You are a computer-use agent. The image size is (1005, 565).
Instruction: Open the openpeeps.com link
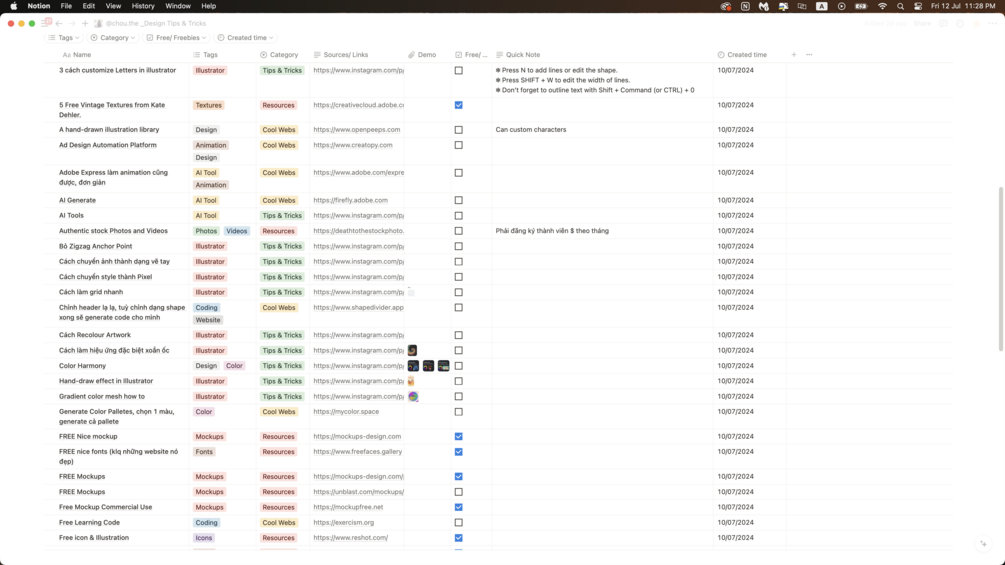point(356,129)
